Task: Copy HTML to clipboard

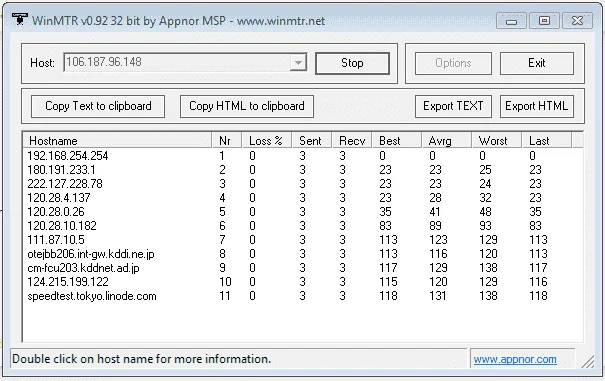Action: pyautogui.click(x=247, y=106)
